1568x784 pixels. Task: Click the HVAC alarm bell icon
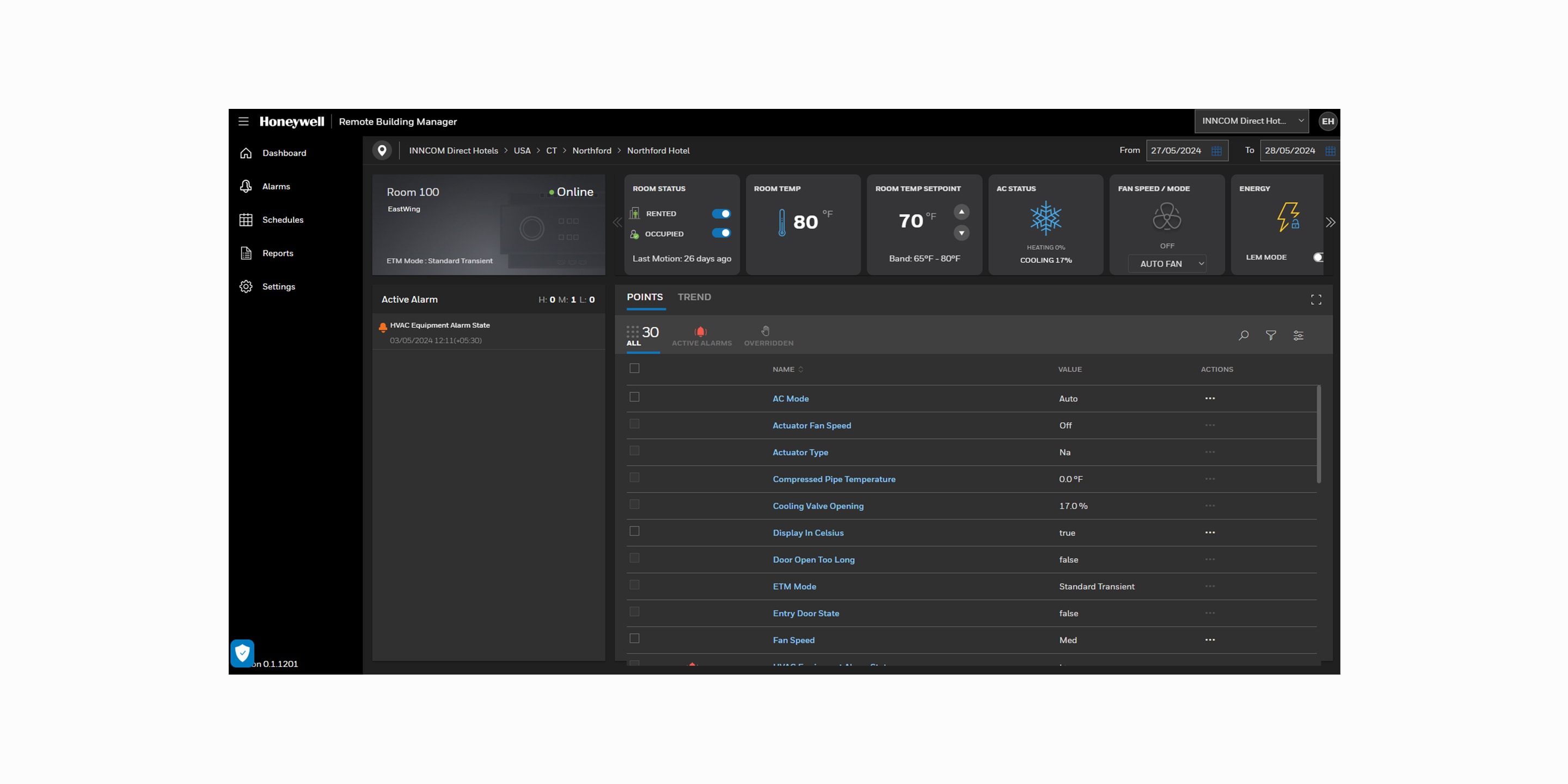tap(383, 327)
